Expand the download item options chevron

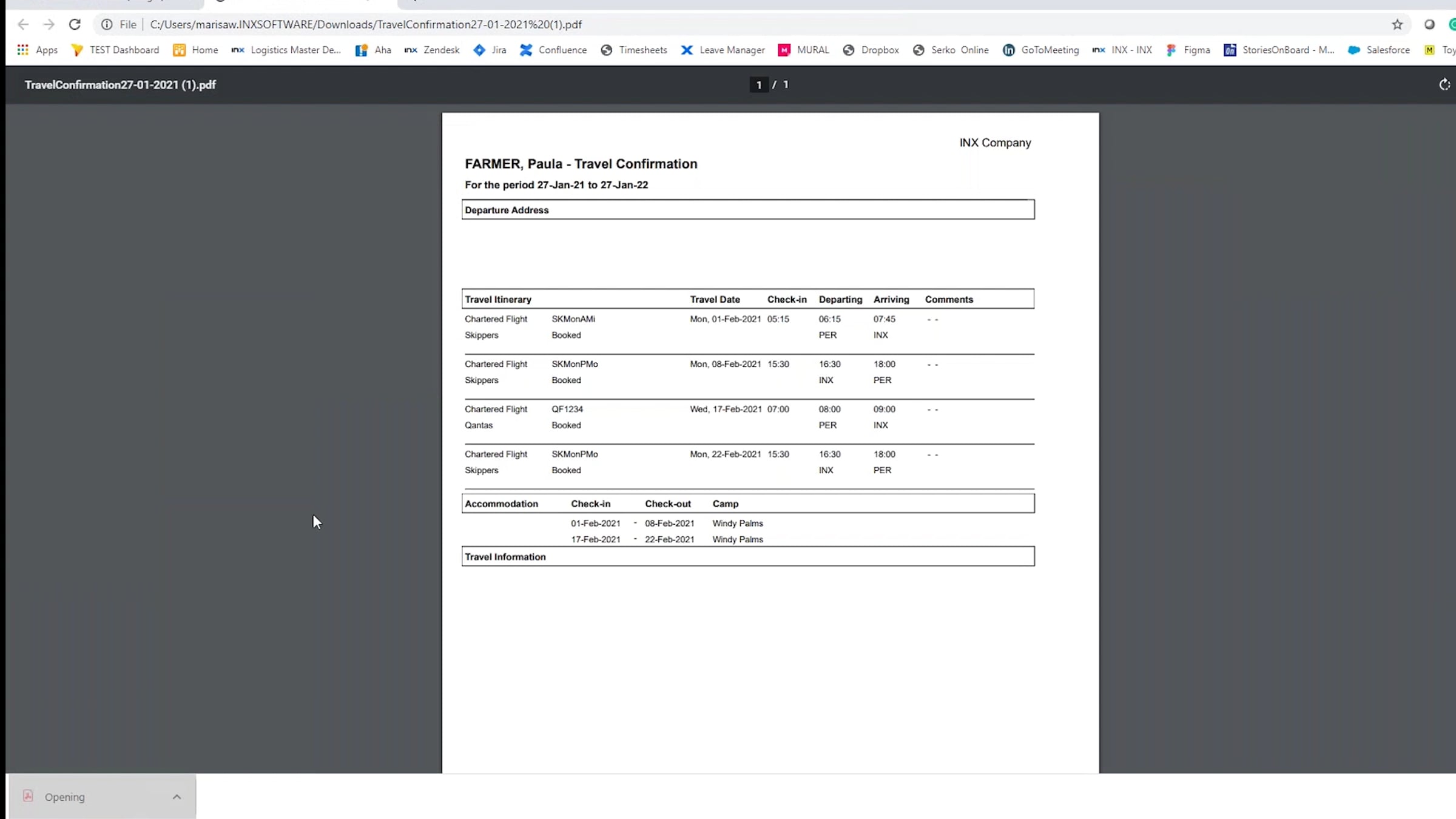coord(177,797)
